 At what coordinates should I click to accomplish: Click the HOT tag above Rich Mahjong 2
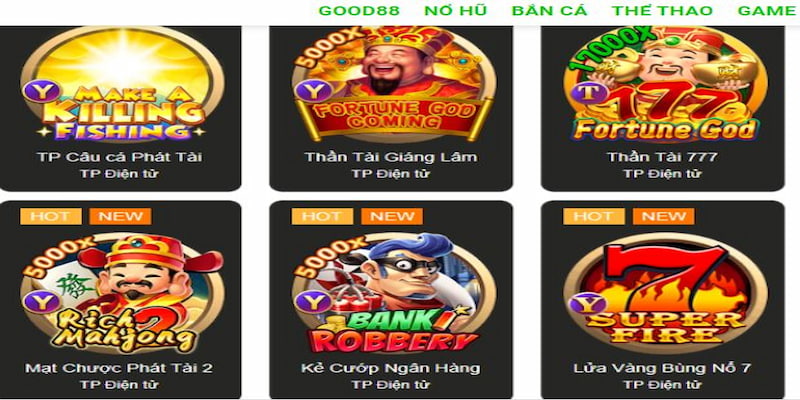[x=51, y=216]
